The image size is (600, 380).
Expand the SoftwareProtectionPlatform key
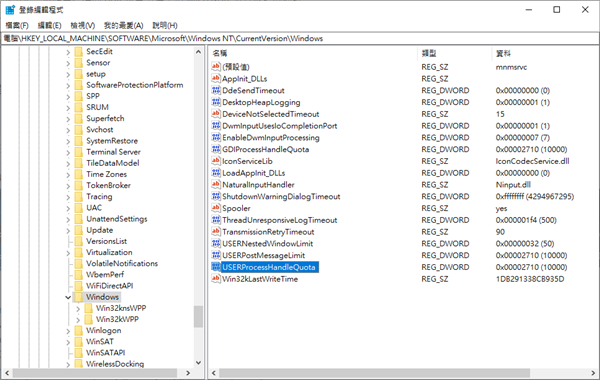point(68,85)
